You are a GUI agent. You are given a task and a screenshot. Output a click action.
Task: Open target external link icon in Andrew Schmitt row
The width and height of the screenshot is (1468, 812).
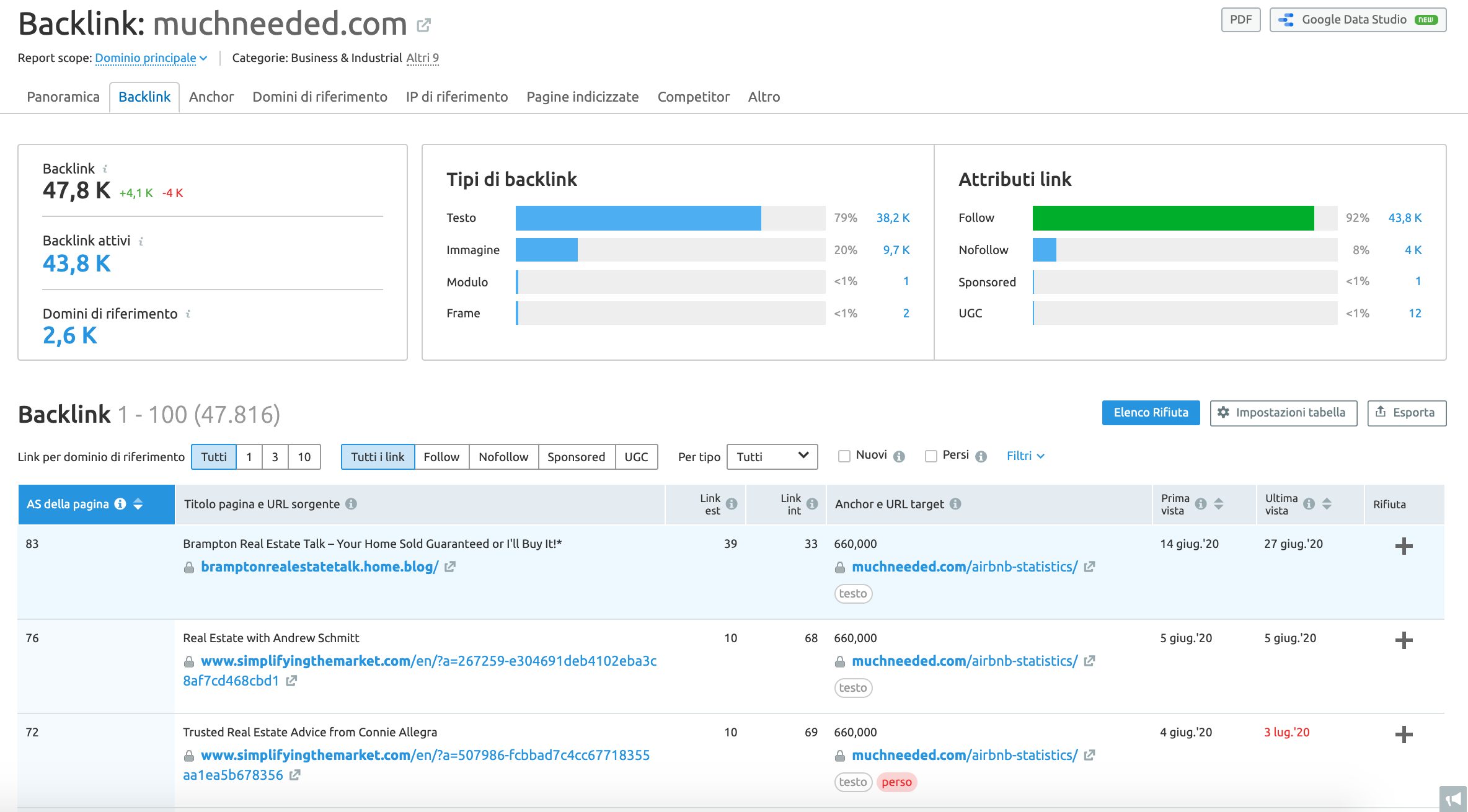click(1089, 661)
